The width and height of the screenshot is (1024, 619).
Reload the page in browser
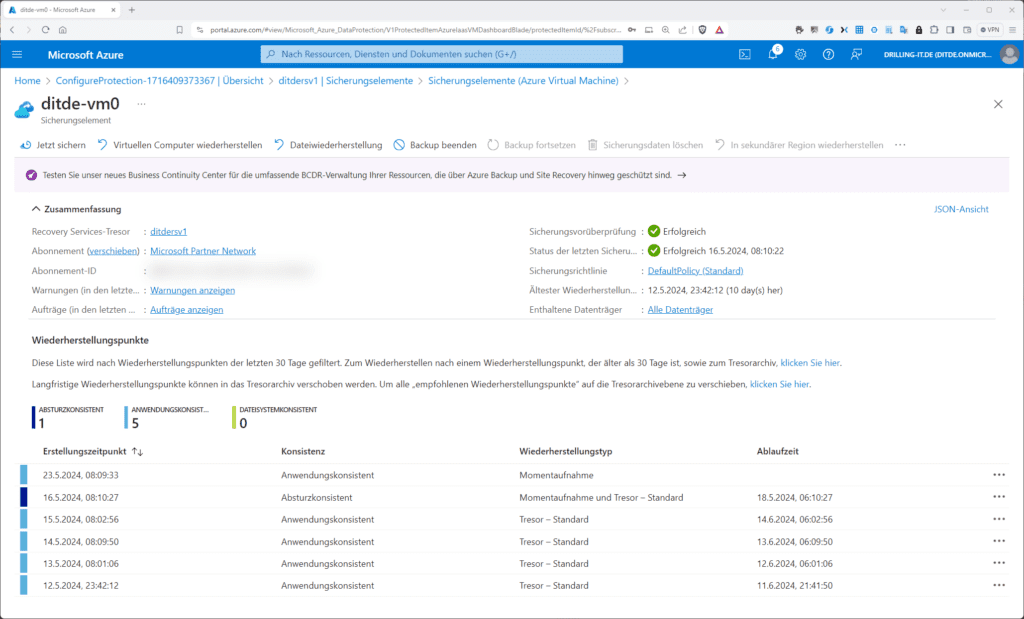click(45, 29)
